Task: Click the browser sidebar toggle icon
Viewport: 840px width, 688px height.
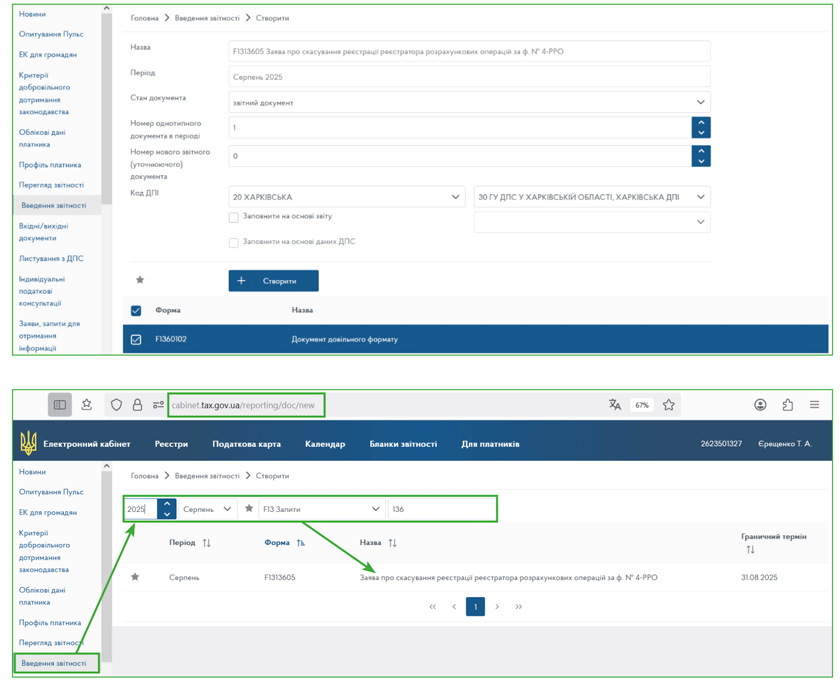Action: point(60,405)
